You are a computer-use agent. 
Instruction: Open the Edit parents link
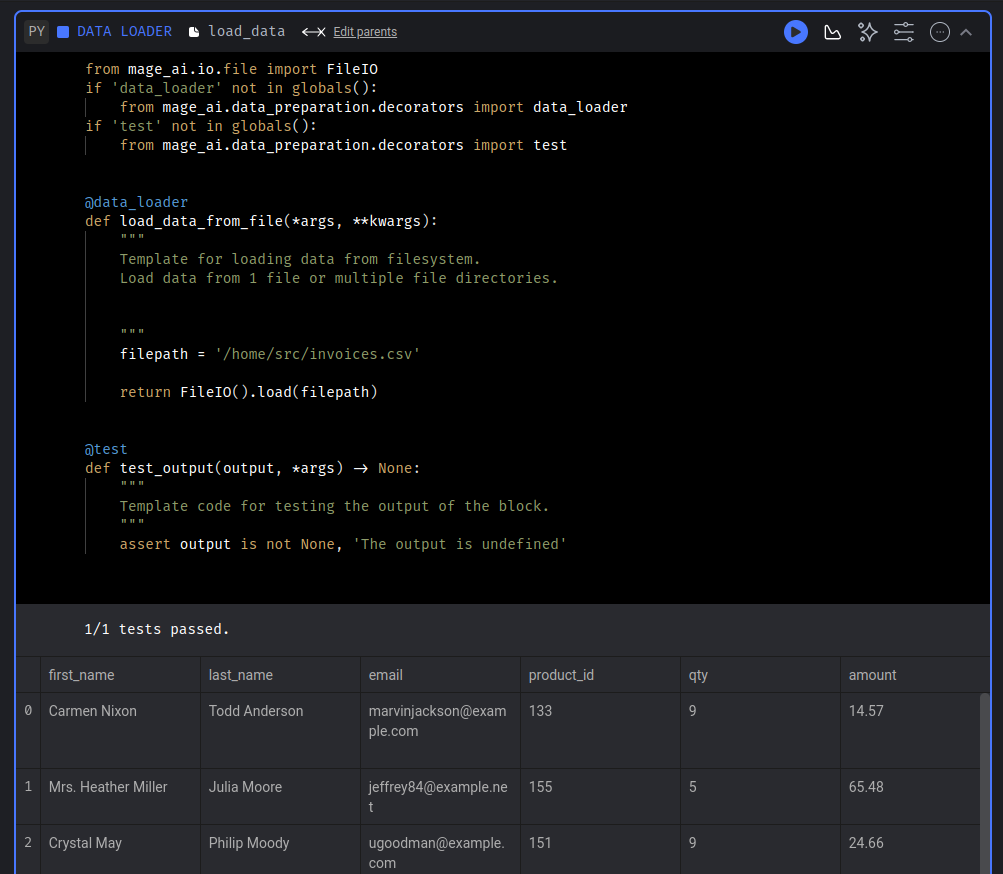point(364,31)
